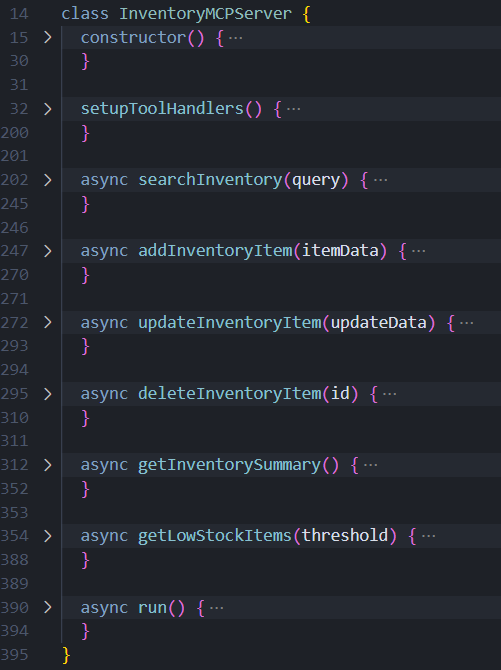This screenshot has width=501, height=670.
Task: Click the closing brace on line 245
Action: [x=85, y=204]
